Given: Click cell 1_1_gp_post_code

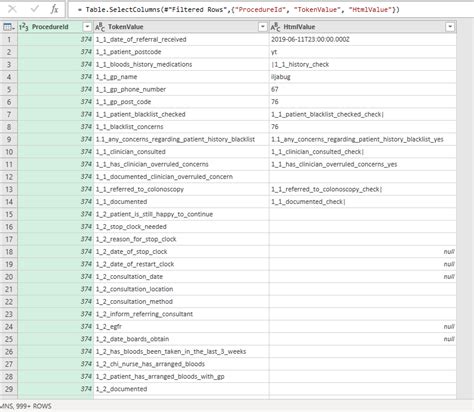Looking at the screenshot, I should tap(181, 102).
